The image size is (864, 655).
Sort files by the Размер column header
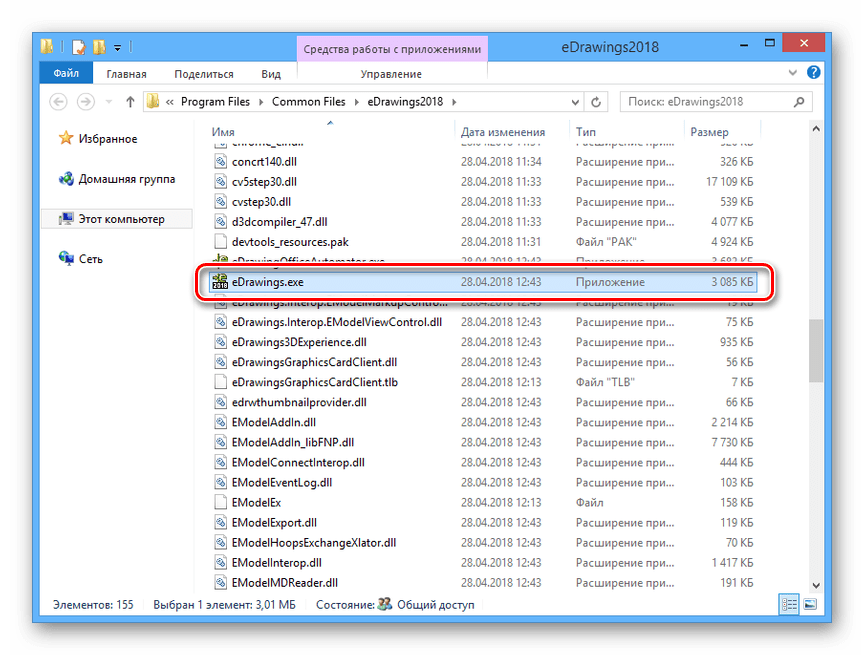click(x=710, y=132)
